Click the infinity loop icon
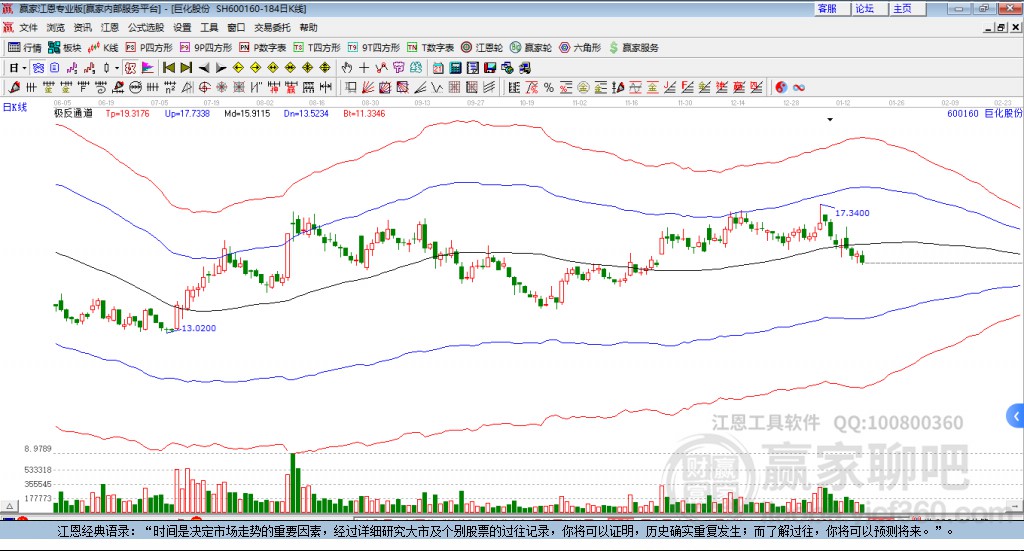The height and width of the screenshot is (551, 1024). click(799, 87)
